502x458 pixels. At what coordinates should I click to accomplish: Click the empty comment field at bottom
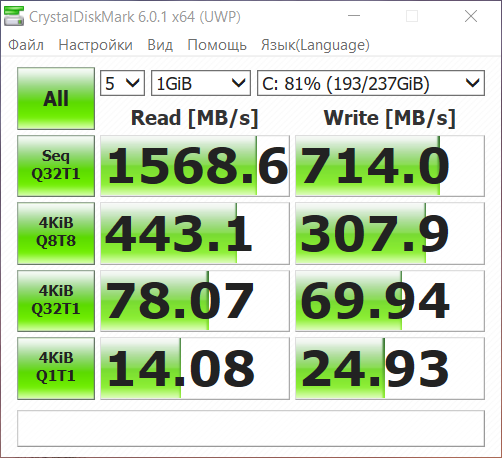point(251,428)
